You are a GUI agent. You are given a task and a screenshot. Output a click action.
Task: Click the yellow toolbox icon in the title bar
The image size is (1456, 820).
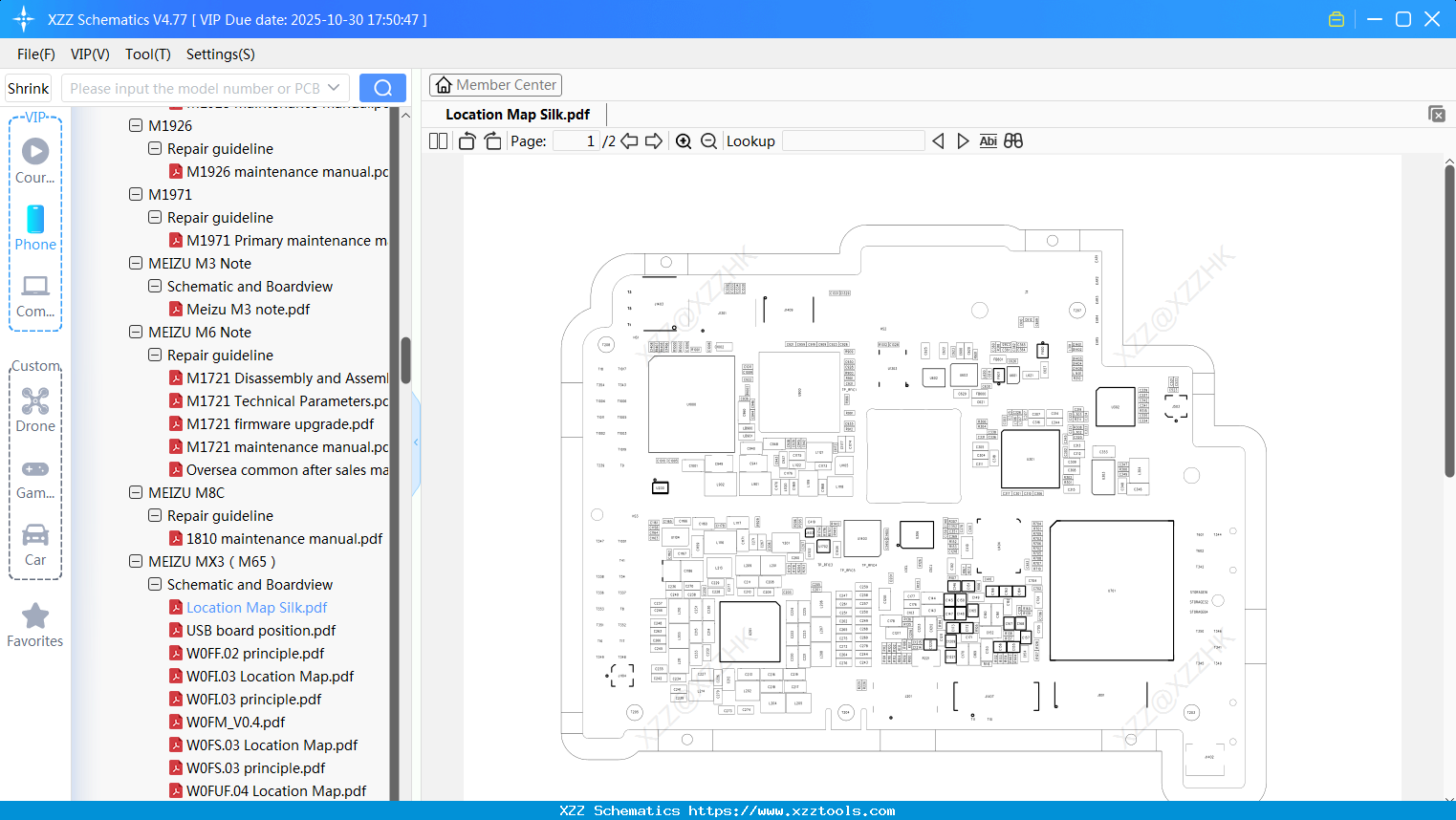pos(1336,18)
